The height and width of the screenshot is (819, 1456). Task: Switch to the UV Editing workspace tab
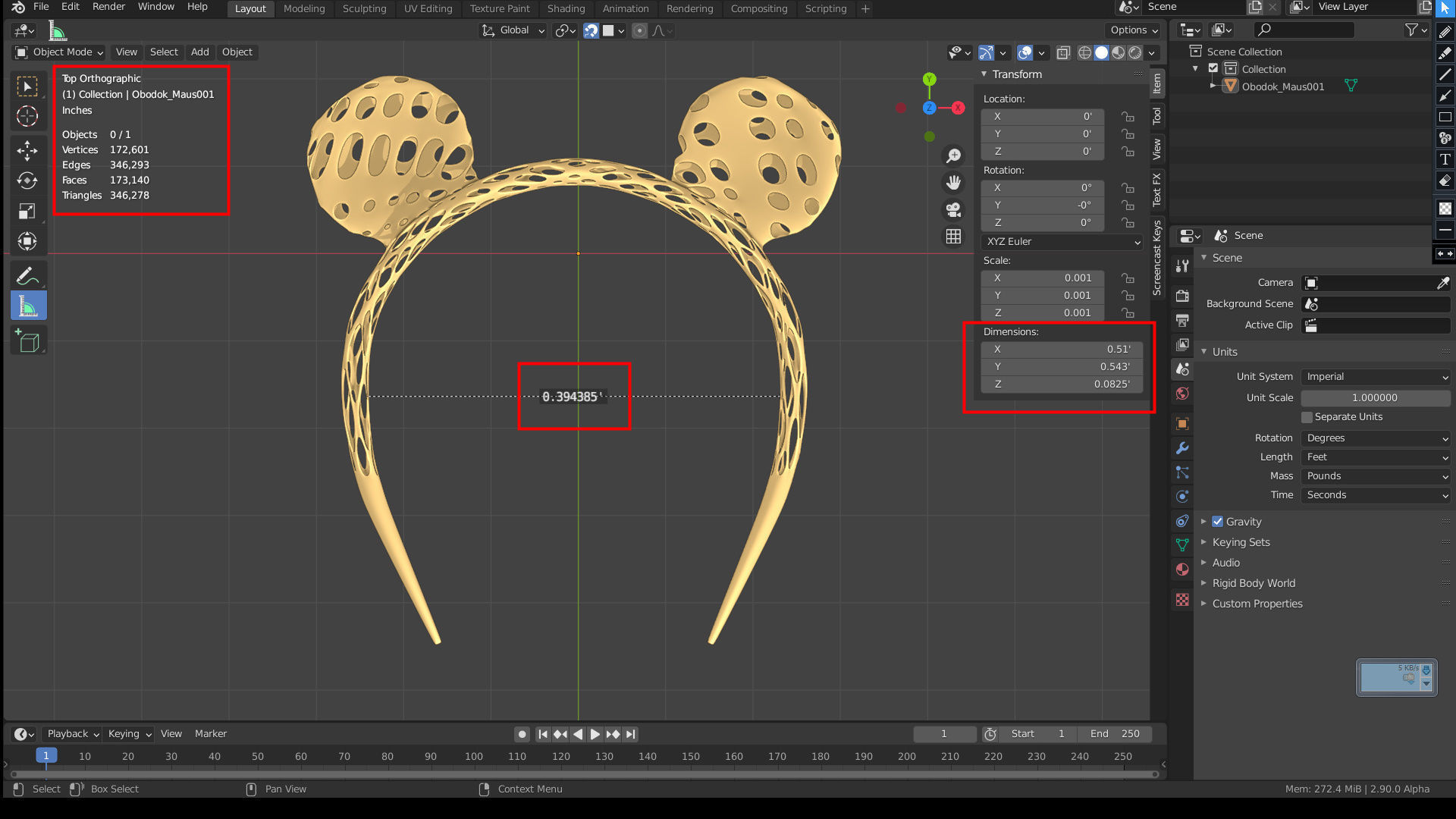[428, 9]
